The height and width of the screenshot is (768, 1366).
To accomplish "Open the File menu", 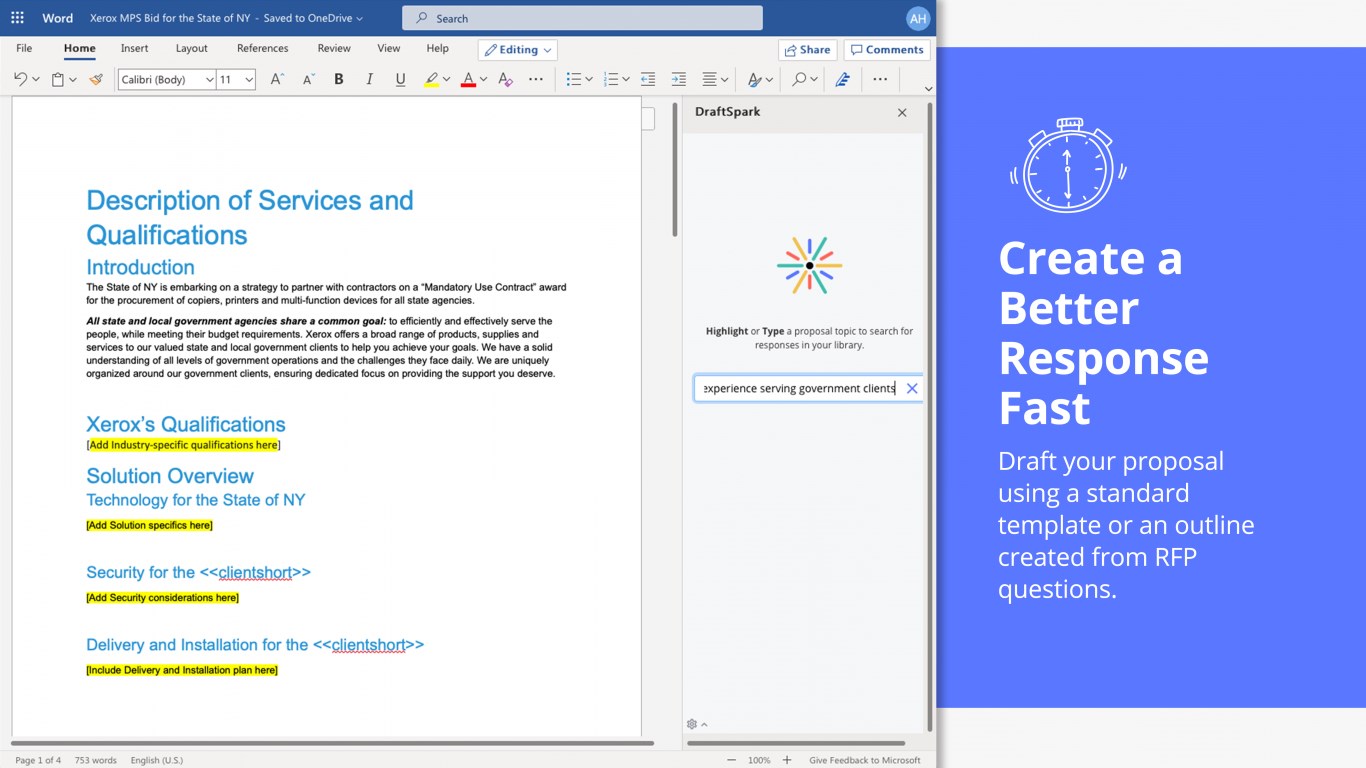I will pyautogui.click(x=24, y=48).
